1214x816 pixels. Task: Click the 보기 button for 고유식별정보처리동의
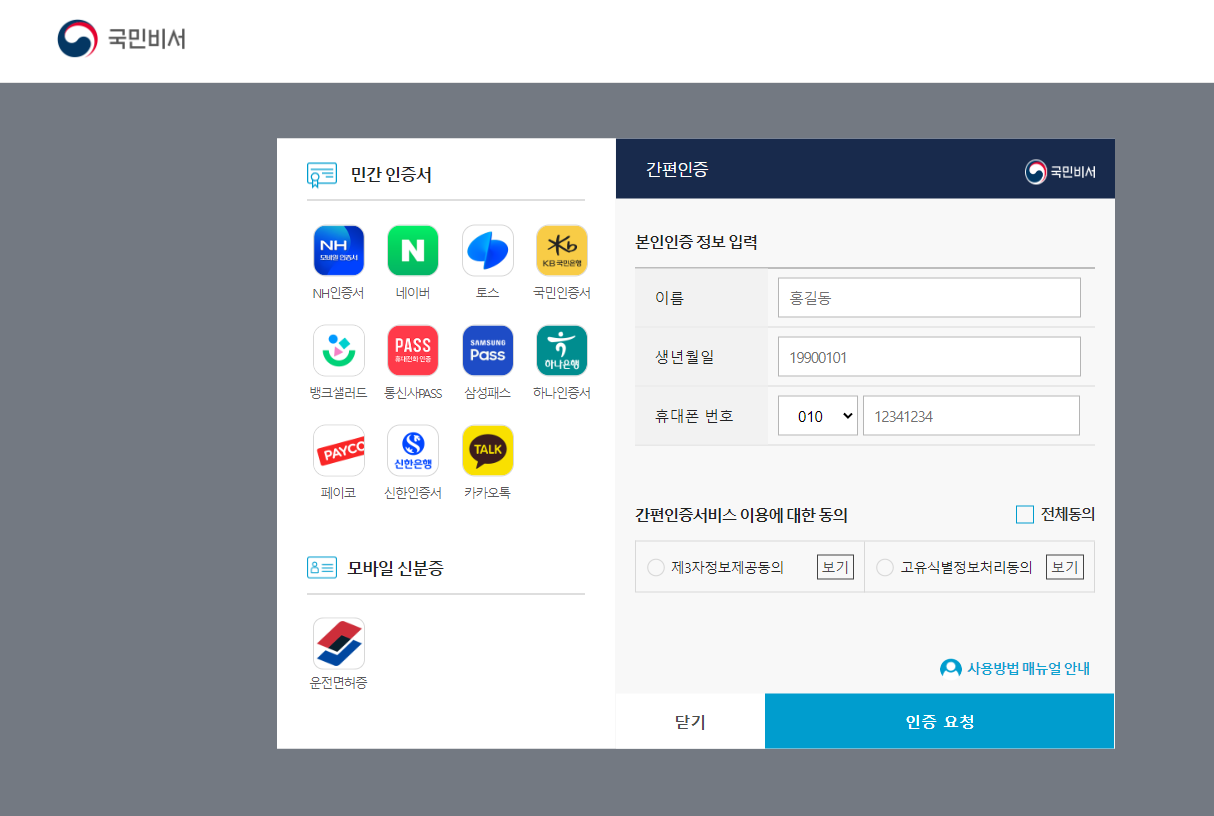1065,567
